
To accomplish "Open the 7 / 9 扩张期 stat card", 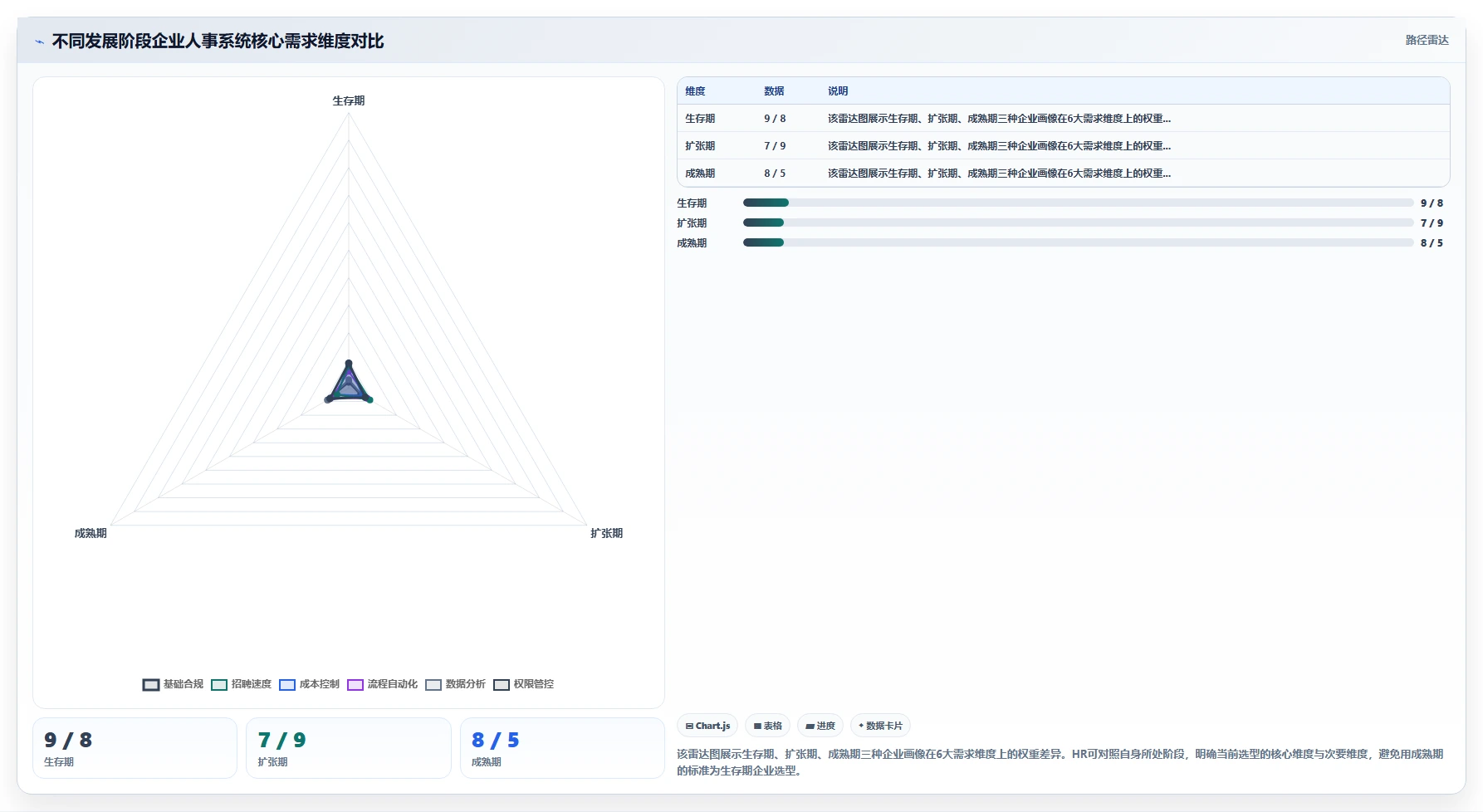I will click(349, 748).
